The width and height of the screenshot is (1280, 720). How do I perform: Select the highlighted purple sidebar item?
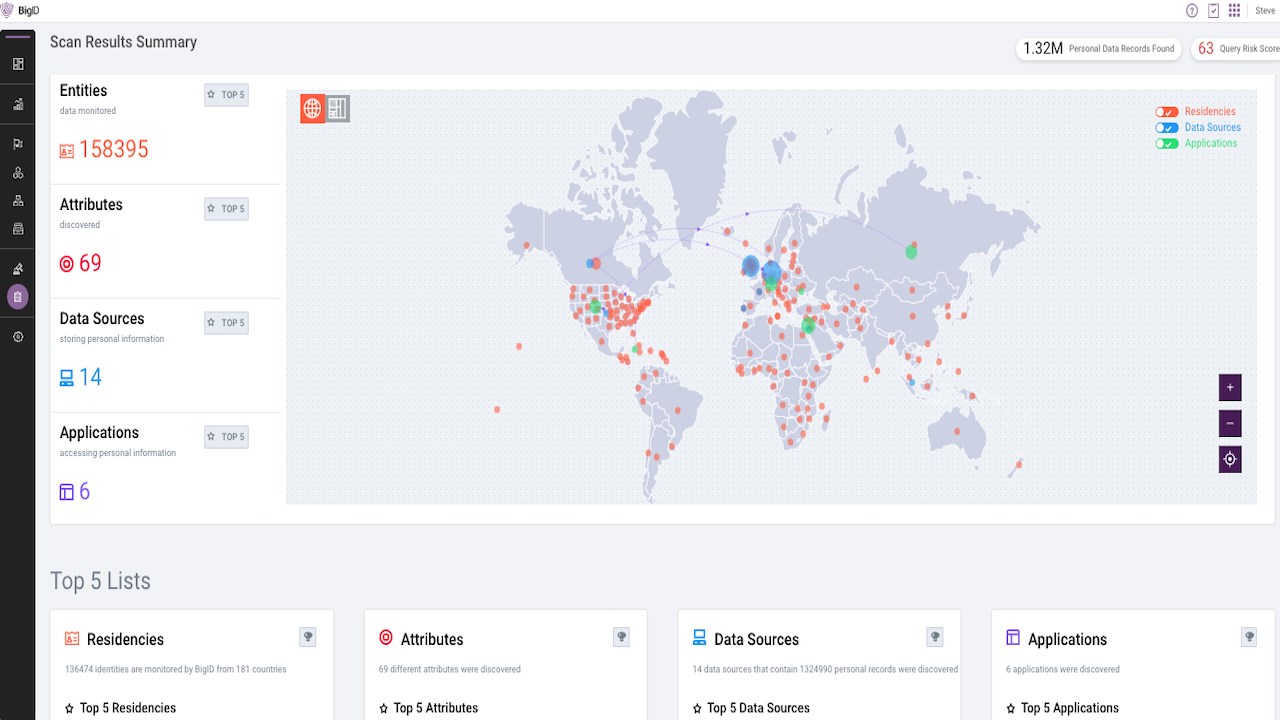point(18,296)
